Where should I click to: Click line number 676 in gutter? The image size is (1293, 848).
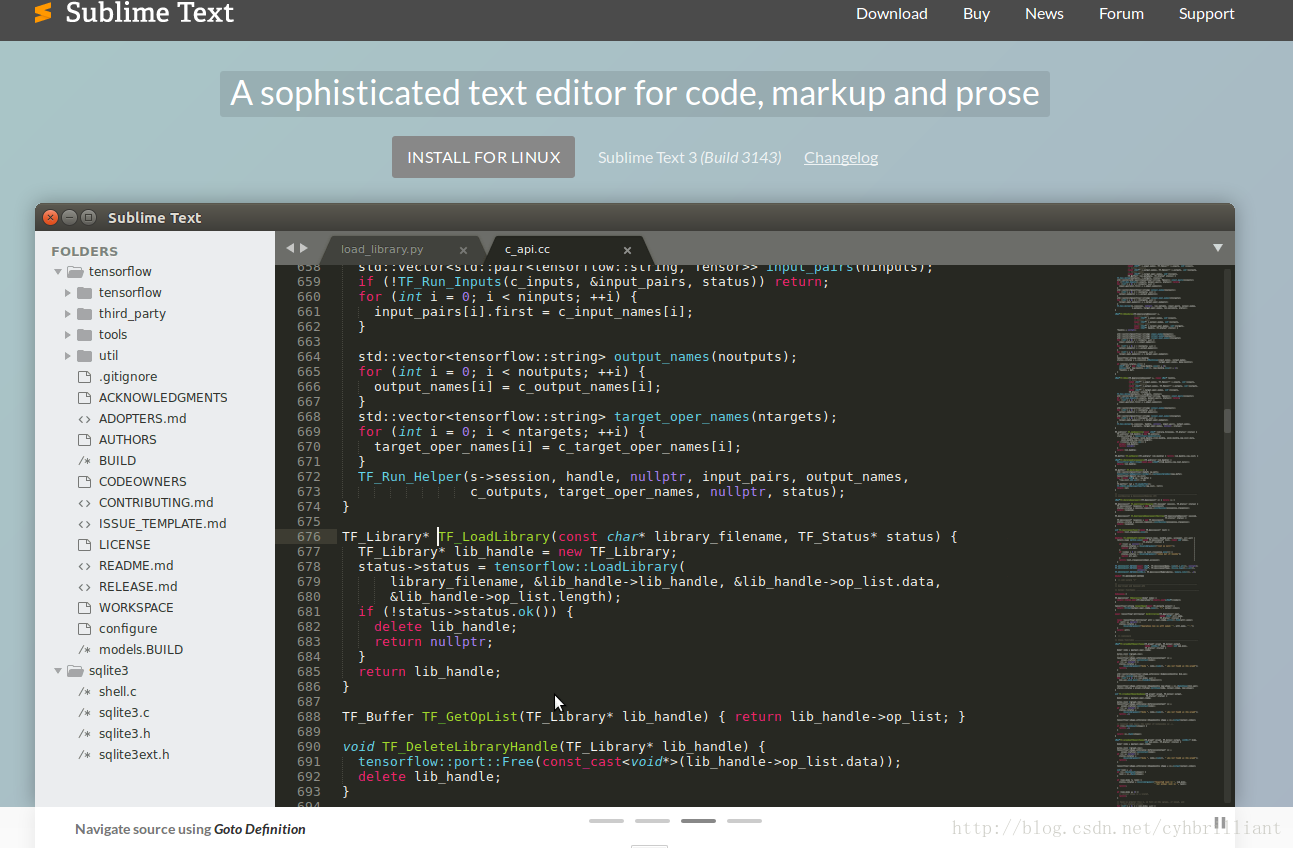coord(308,537)
